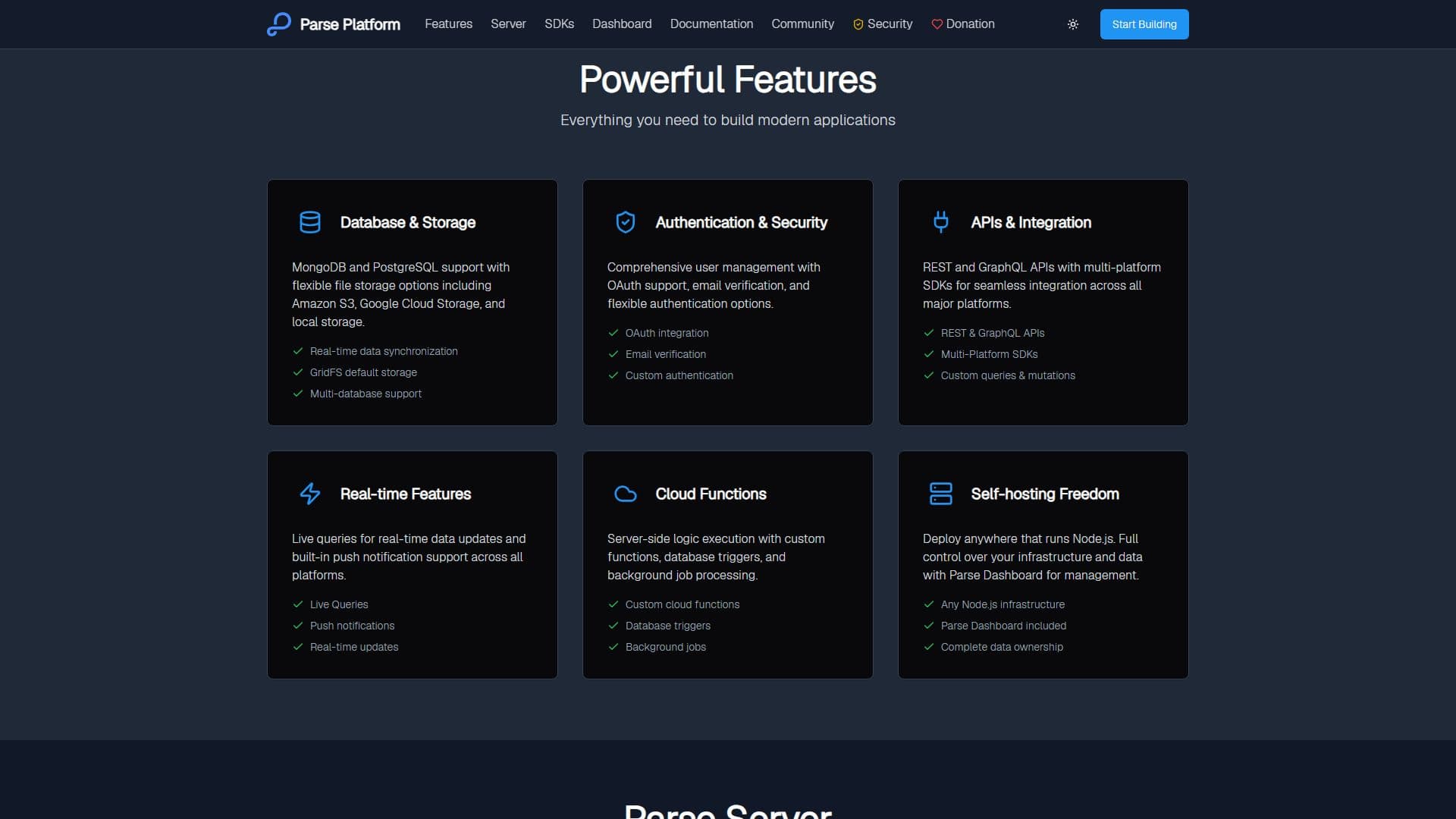Click the Parse Platform brand name
This screenshot has height=819, width=1456.
[350, 24]
